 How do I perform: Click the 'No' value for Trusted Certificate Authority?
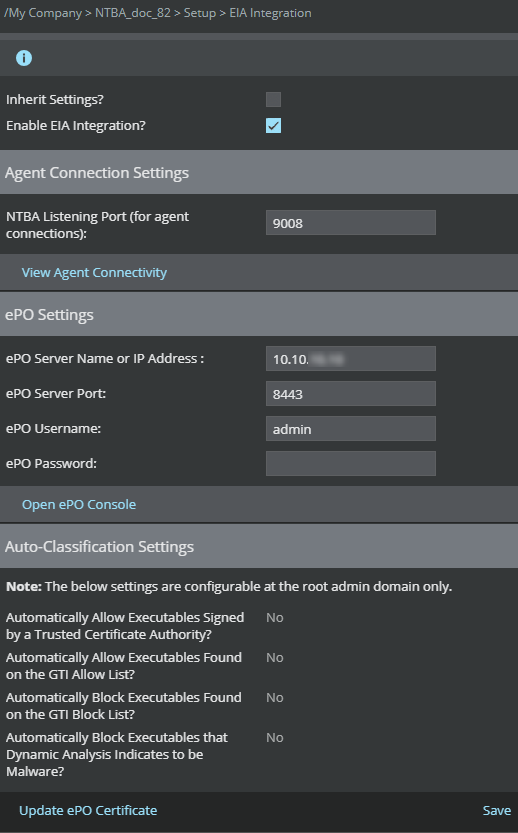point(275,617)
